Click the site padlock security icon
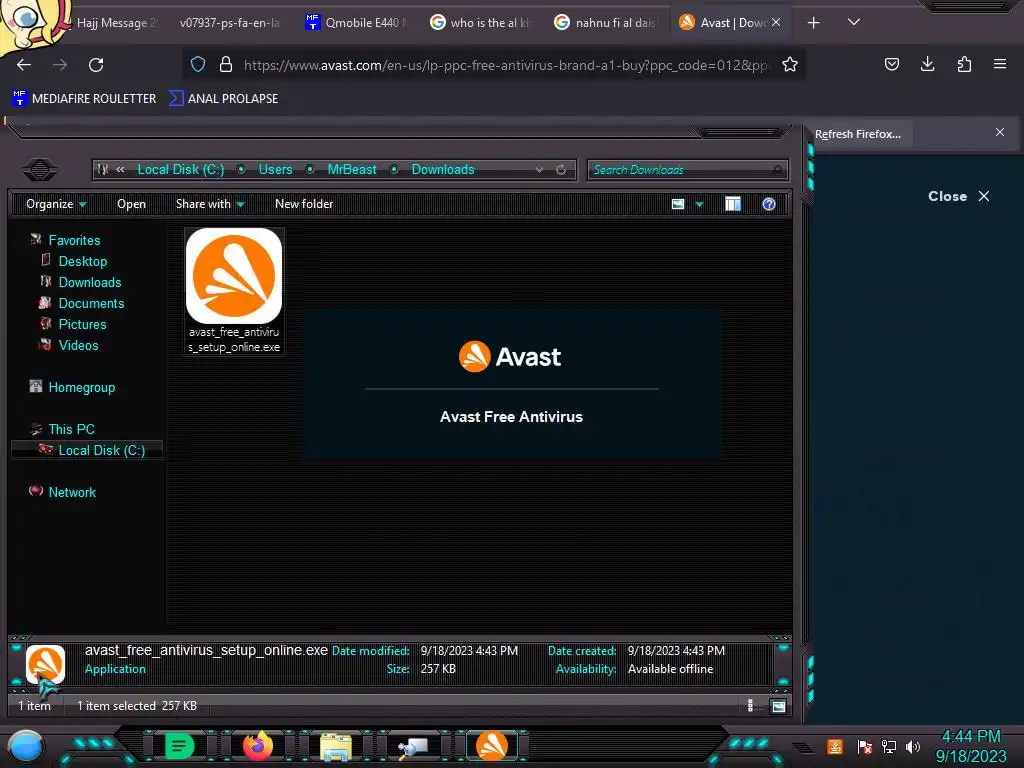The height and width of the screenshot is (768, 1024). [x=226, y=65]
